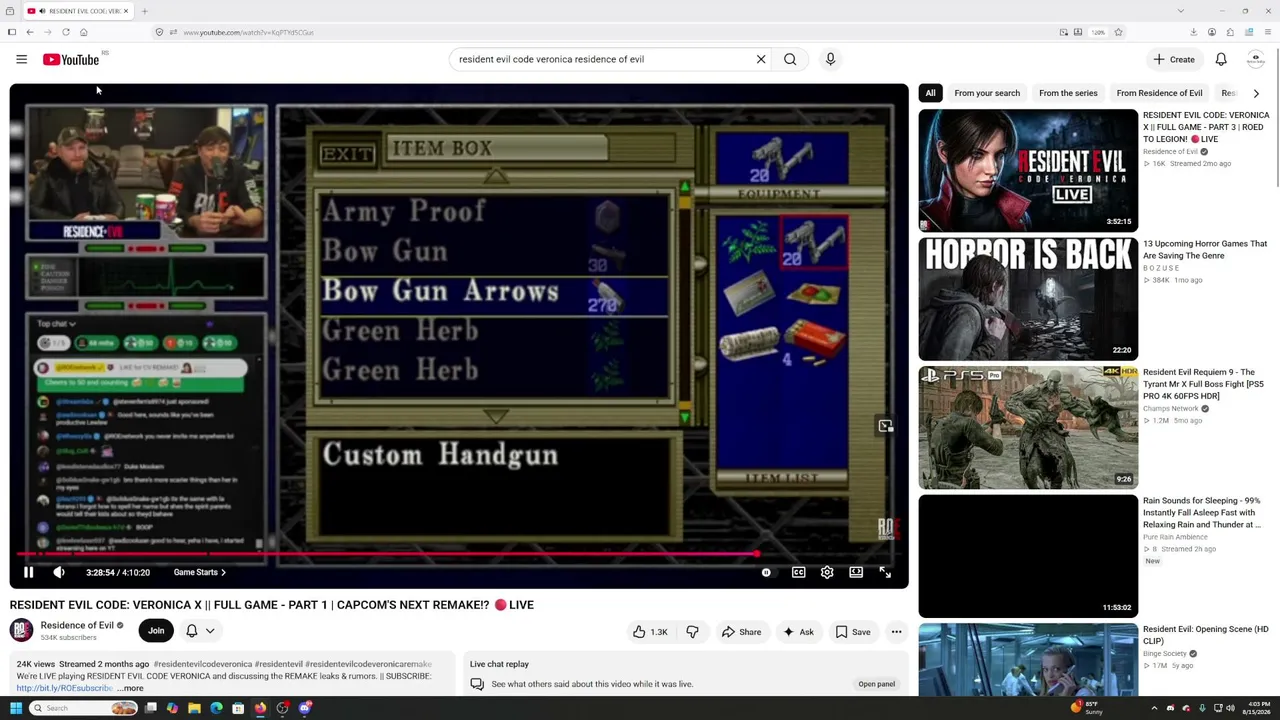This screenshot has width=1280, height=720.
Task: Open subscription notification bell dropdown
Action: (200, 631)
